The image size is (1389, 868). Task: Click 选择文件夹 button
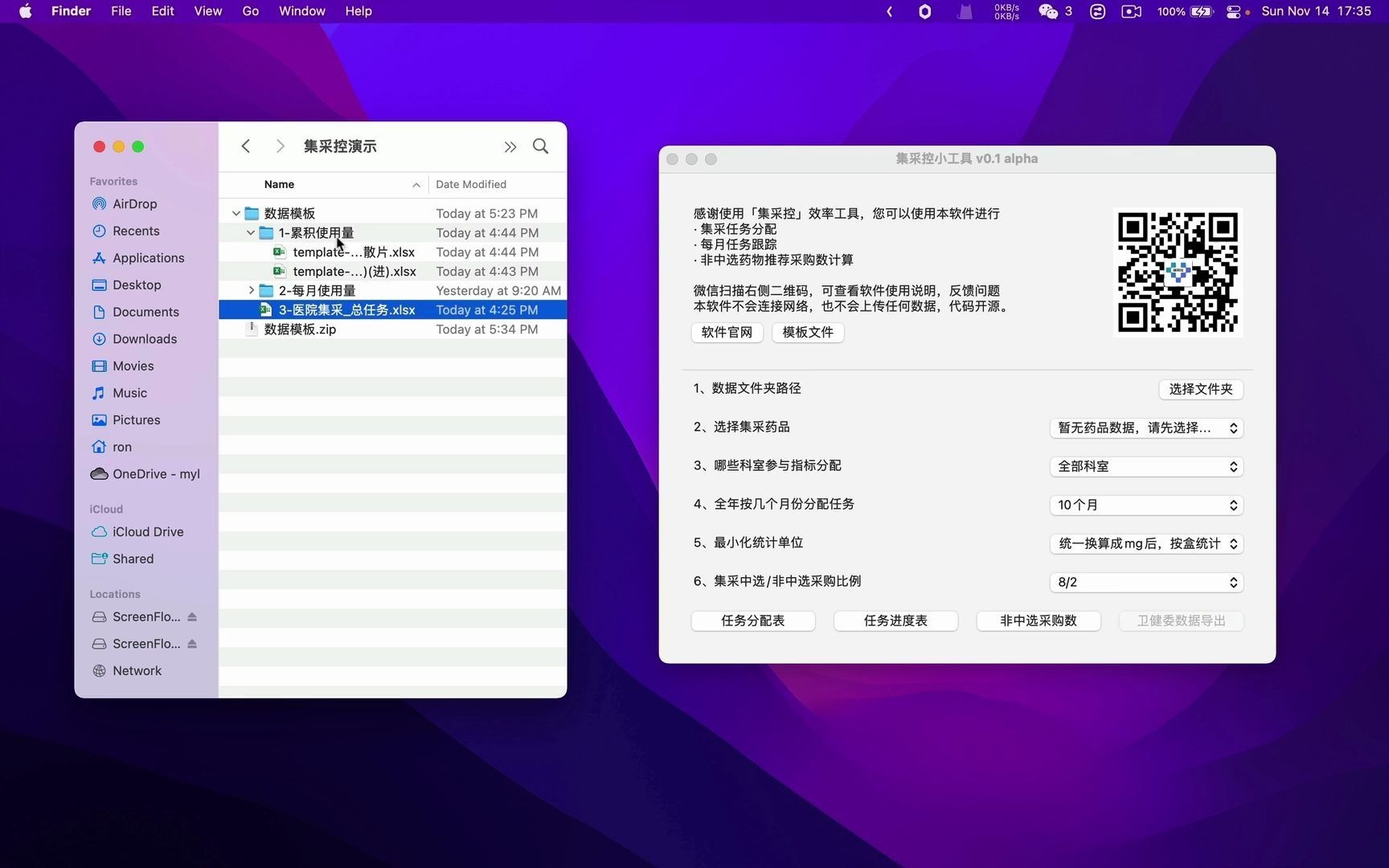(x=1201, y=390)
